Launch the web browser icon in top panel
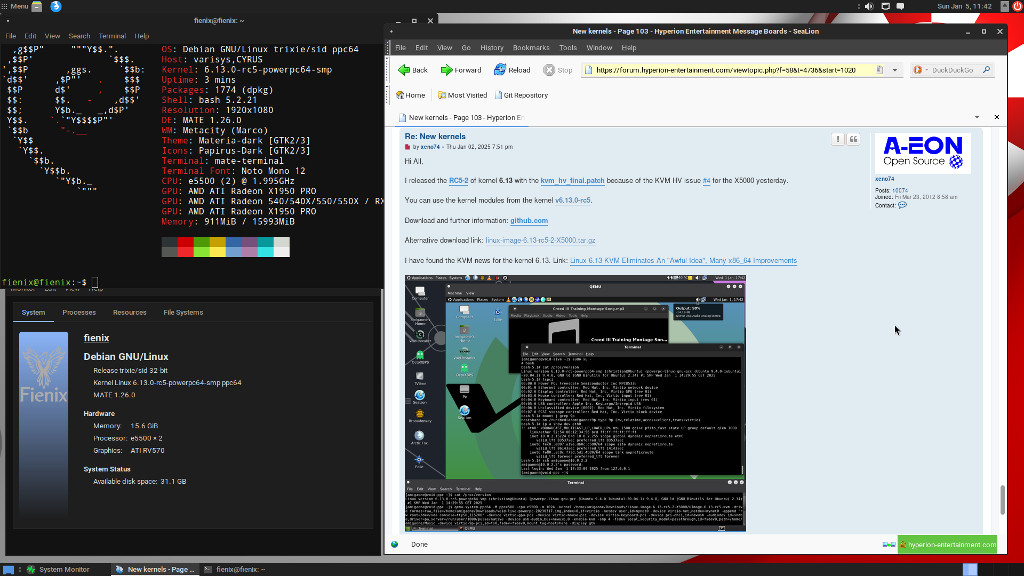The height and width of the screenshot is (576, 1024). coord(56,7)
